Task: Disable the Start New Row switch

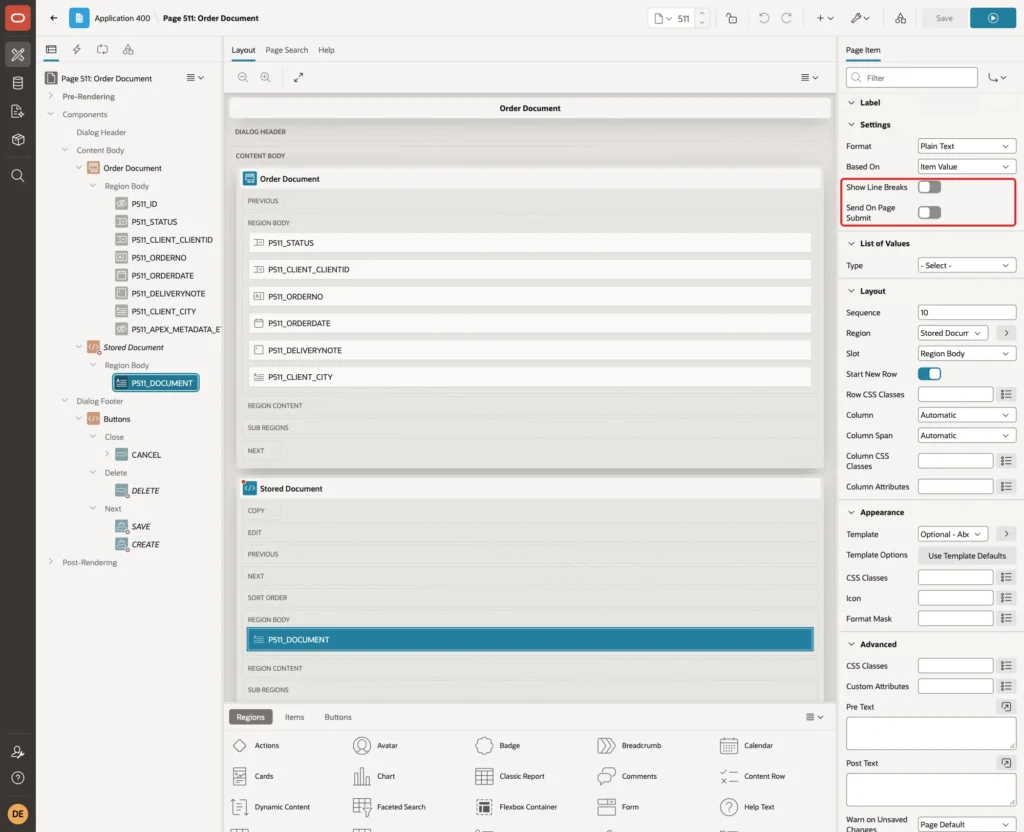Action: 929,374
